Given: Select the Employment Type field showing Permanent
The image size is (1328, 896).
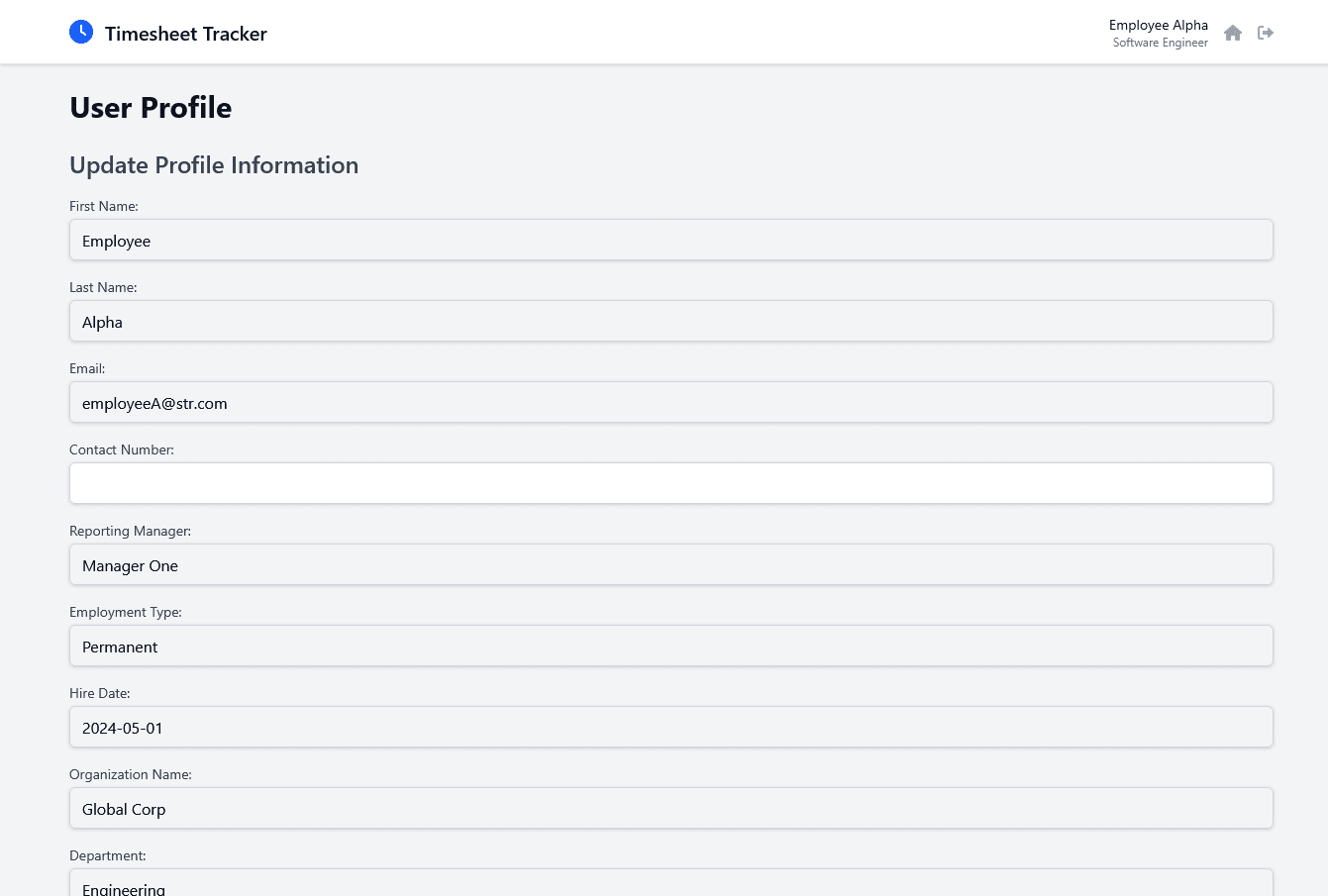Looking at the screenshot, I should 670,646.
